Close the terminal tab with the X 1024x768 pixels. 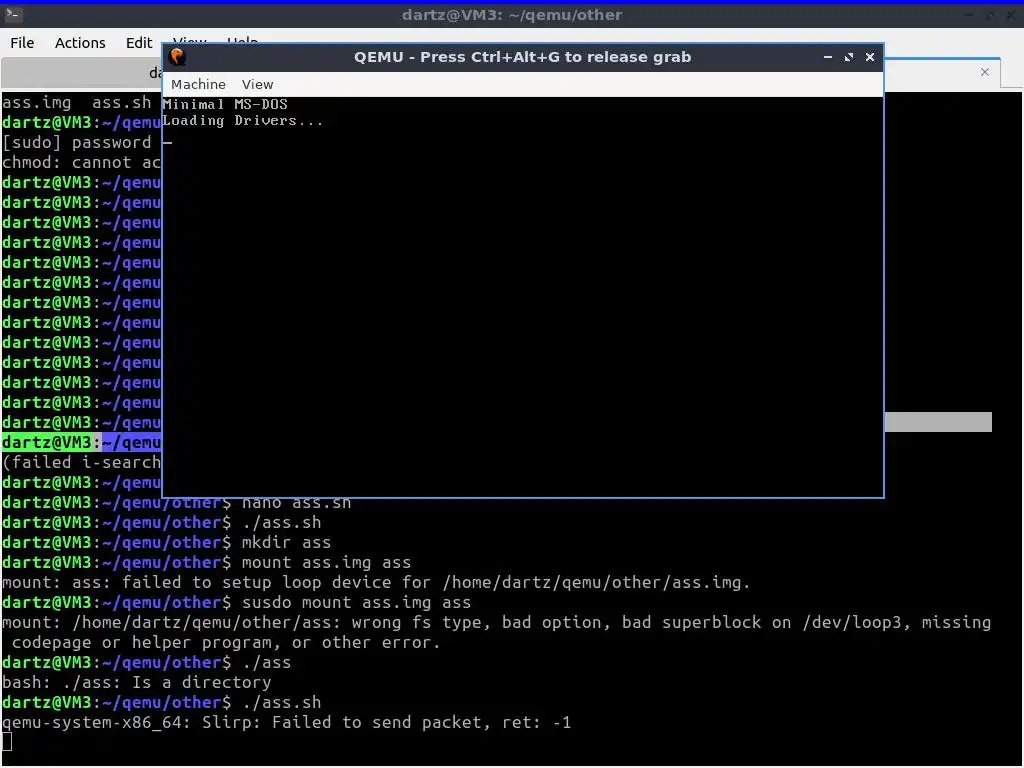(x=985, y=72)
